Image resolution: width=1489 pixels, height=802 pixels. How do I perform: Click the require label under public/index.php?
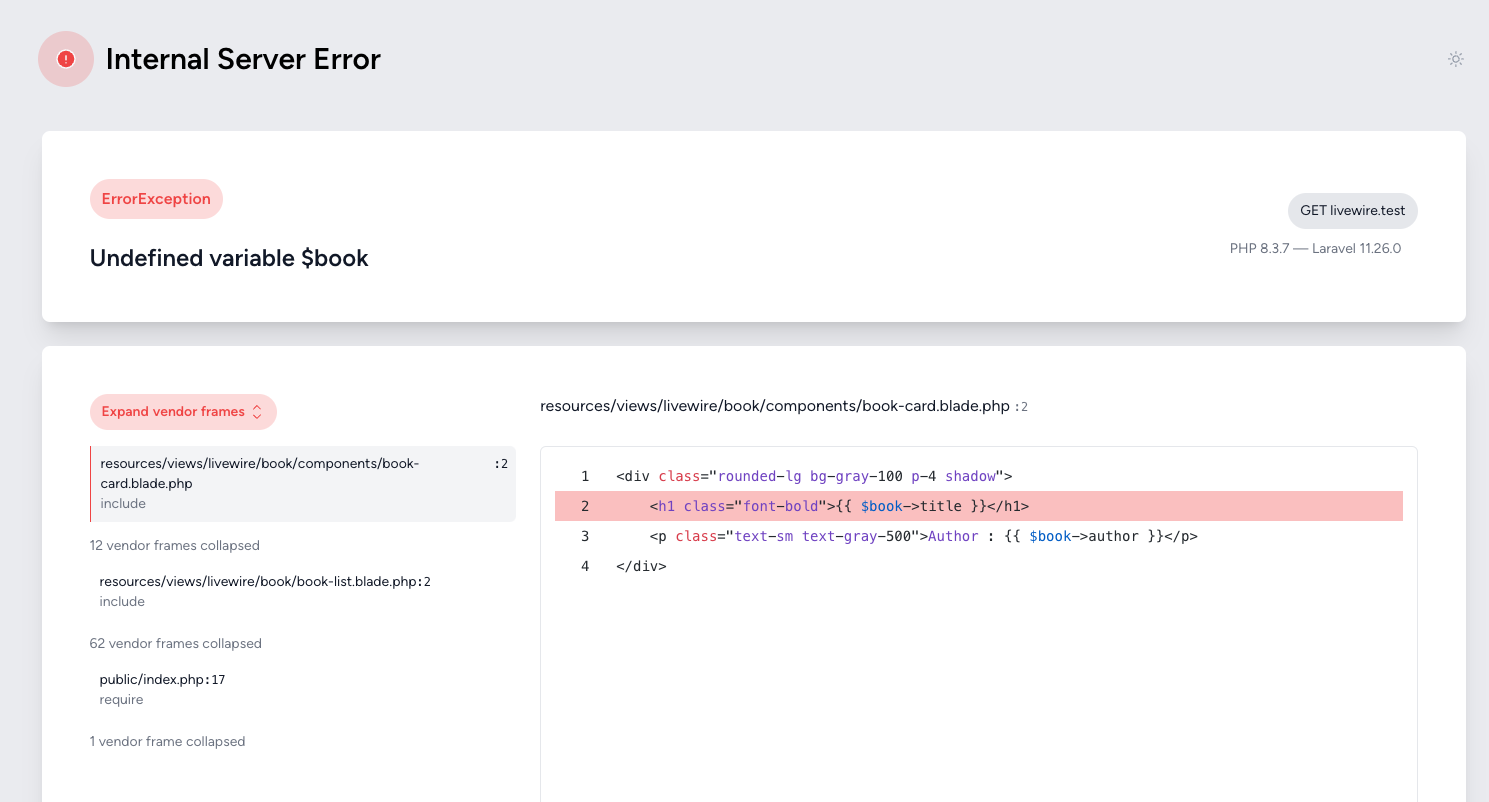[121, 699]
